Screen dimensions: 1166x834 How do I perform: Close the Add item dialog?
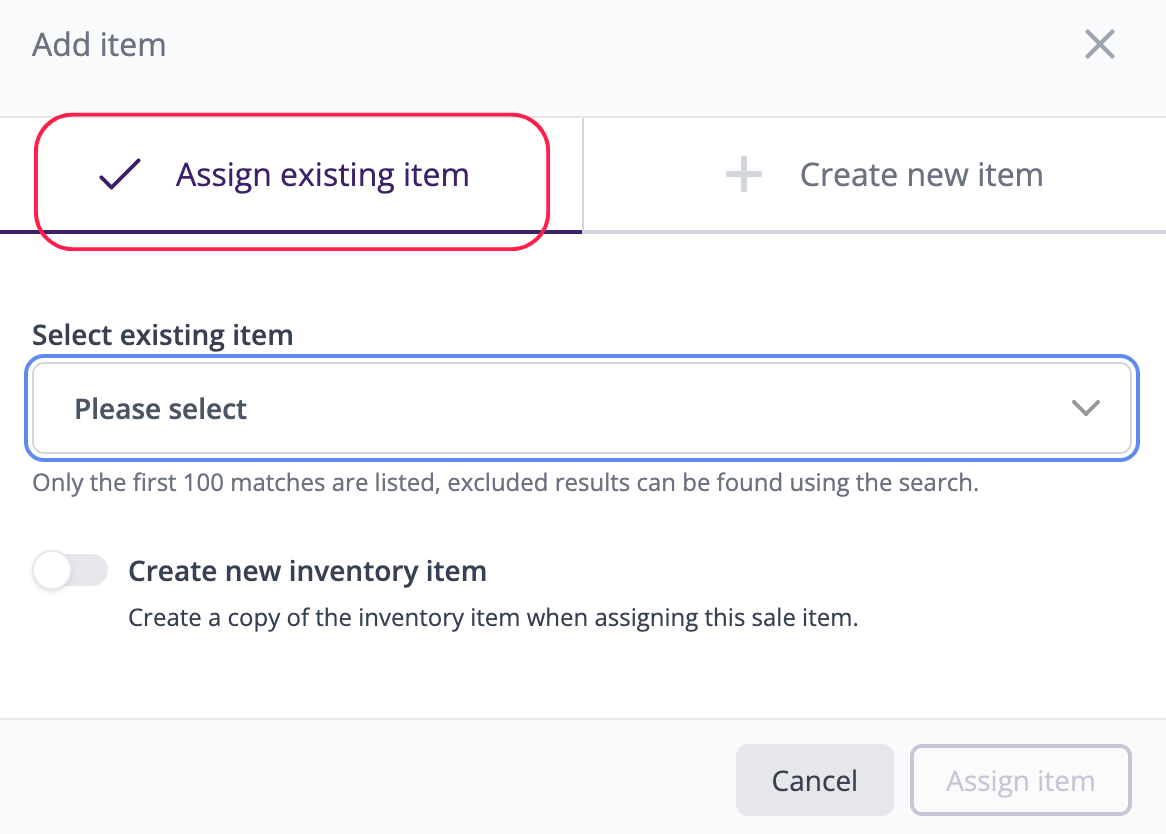point(1099,45)
